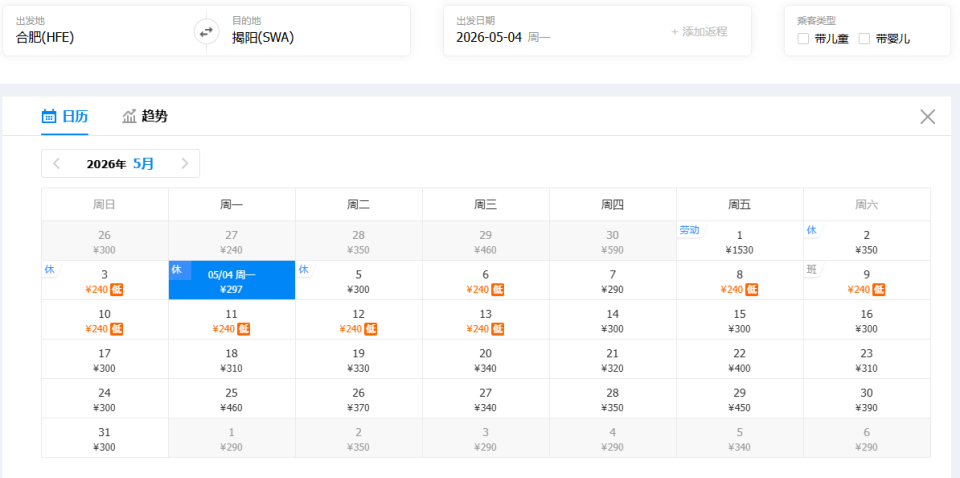The image size is (960, 478).
Task: Select May 5 priced ¥300
Action: point(359,280)
